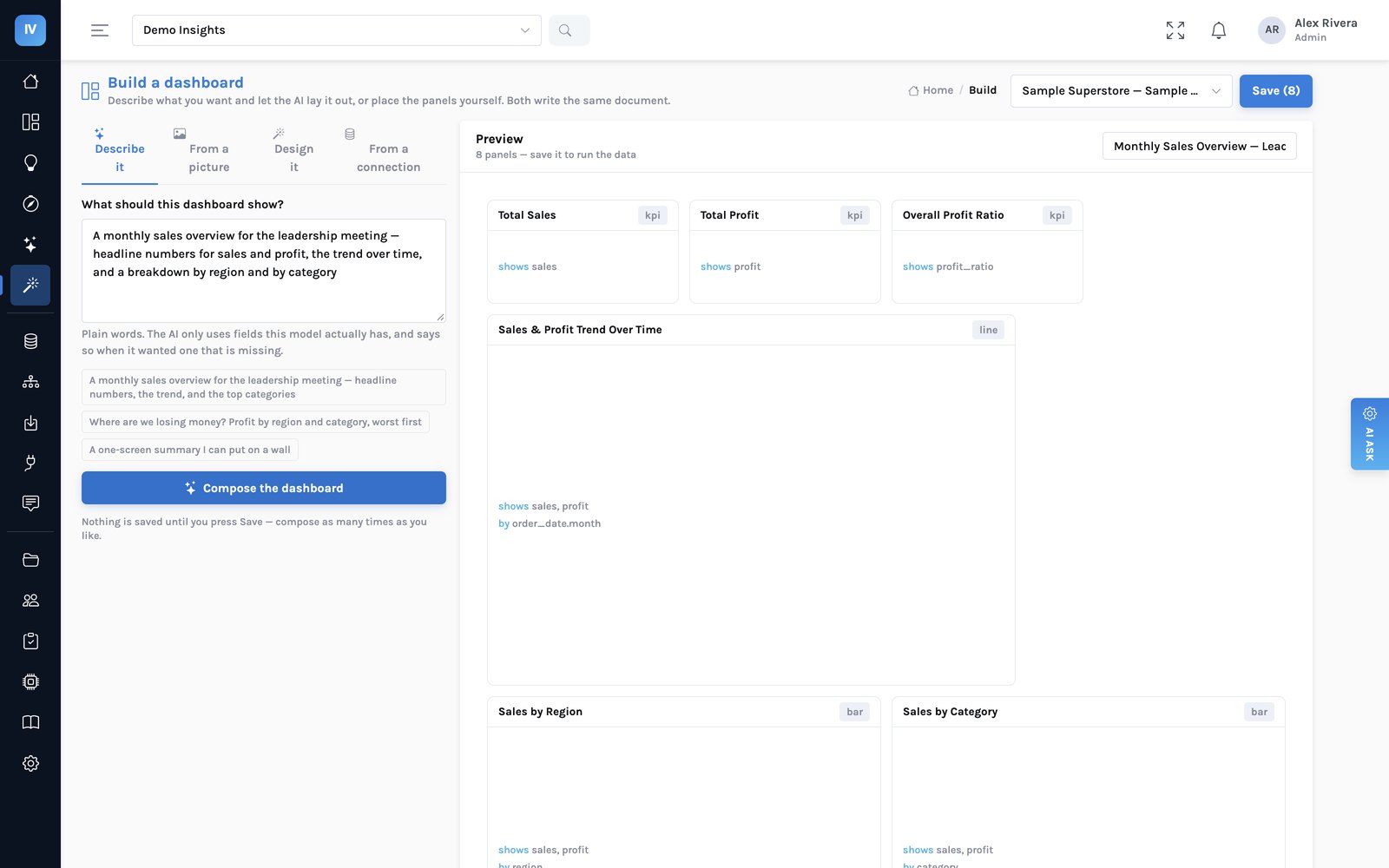Image resolution: width=1389 pixels, height=868 pixels.
Task: Open the settings gear icon in the sidebar
Action: pos(30,763)
